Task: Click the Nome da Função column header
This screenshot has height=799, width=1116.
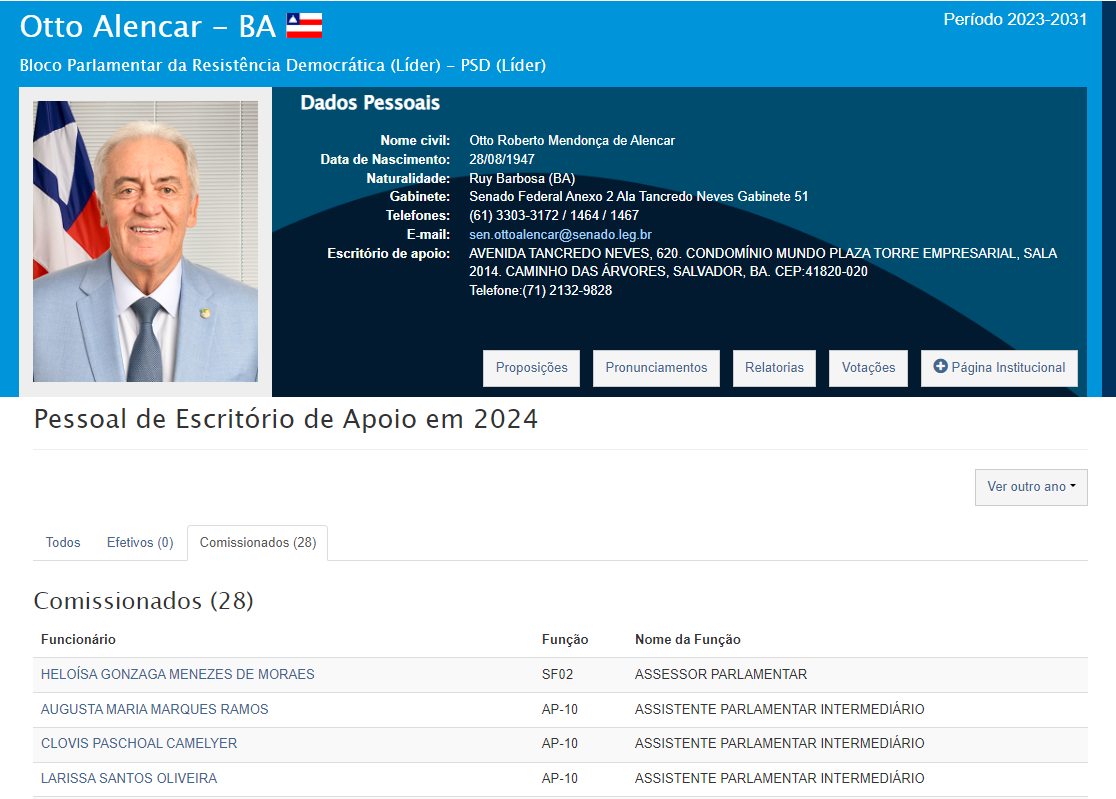Action: pos(687,640)
